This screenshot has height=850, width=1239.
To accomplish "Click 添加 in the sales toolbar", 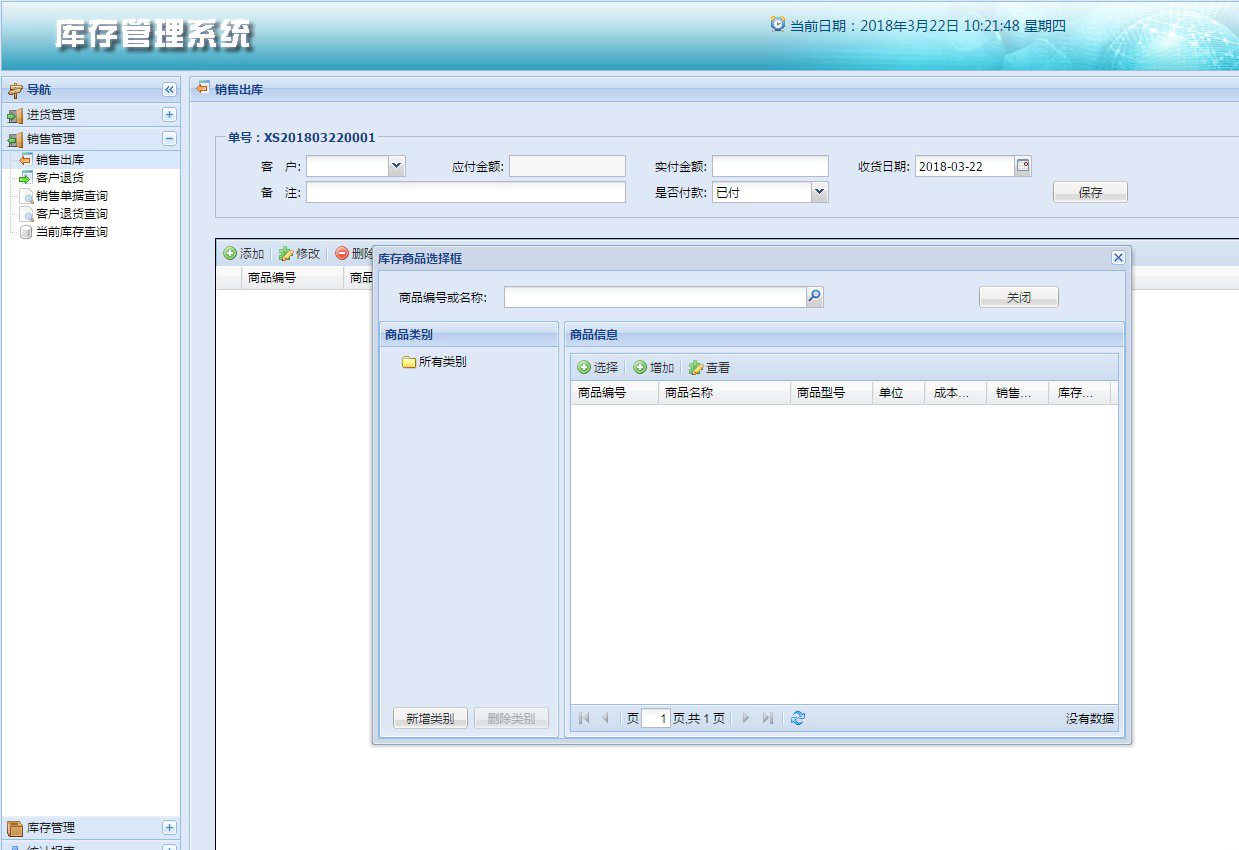I will [244, 254].
